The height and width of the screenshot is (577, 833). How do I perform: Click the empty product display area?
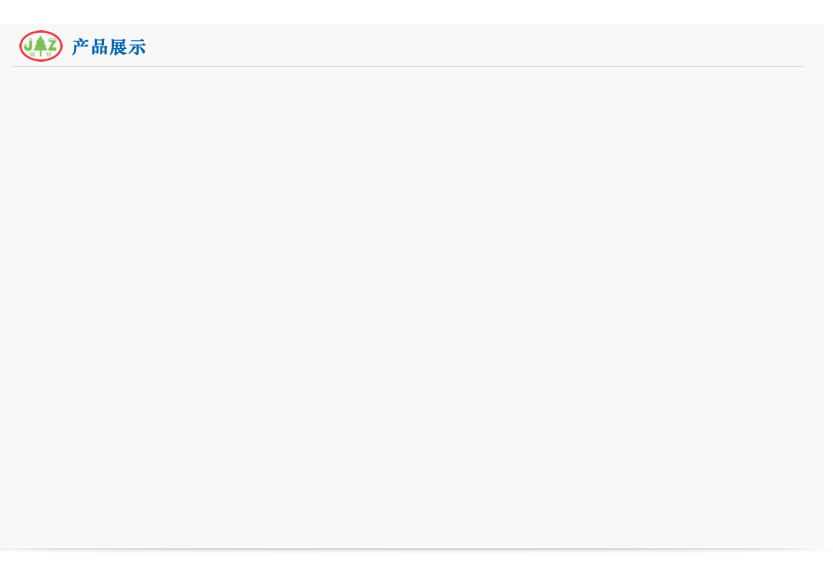pos(410,305)
